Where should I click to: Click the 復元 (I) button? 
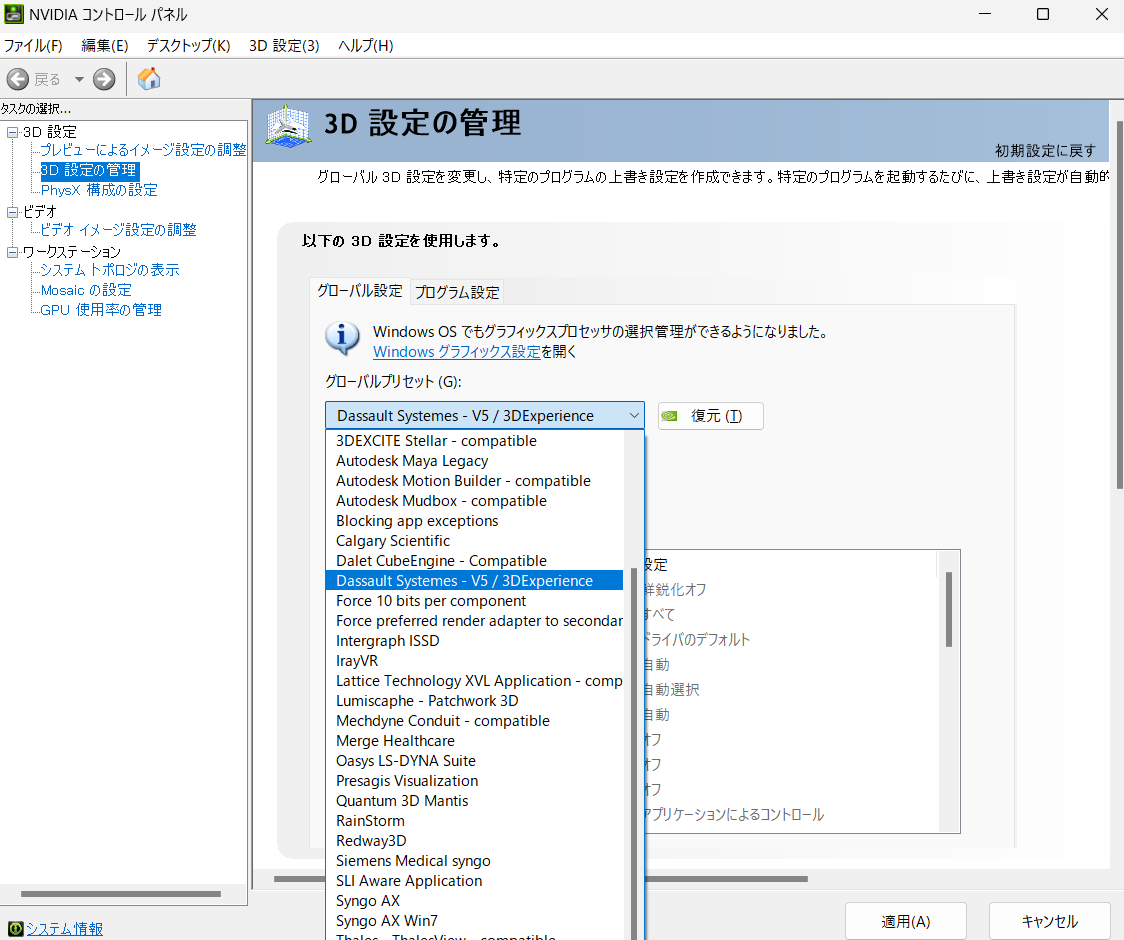(710, 416)
